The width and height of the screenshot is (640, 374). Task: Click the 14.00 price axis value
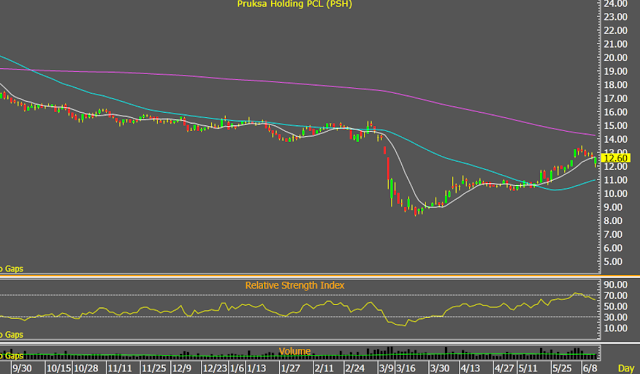point(616,139)
